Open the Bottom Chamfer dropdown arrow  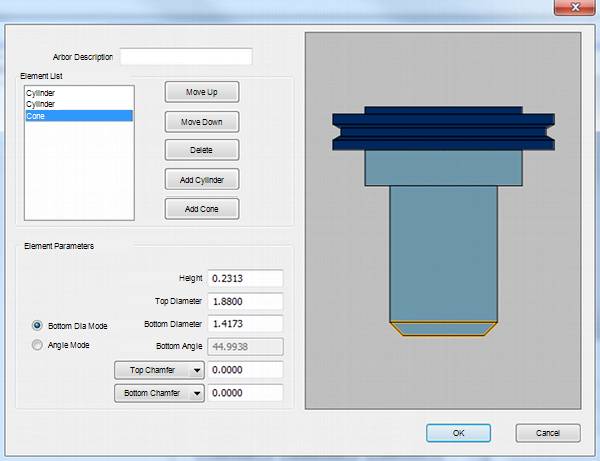pos(197,393)
